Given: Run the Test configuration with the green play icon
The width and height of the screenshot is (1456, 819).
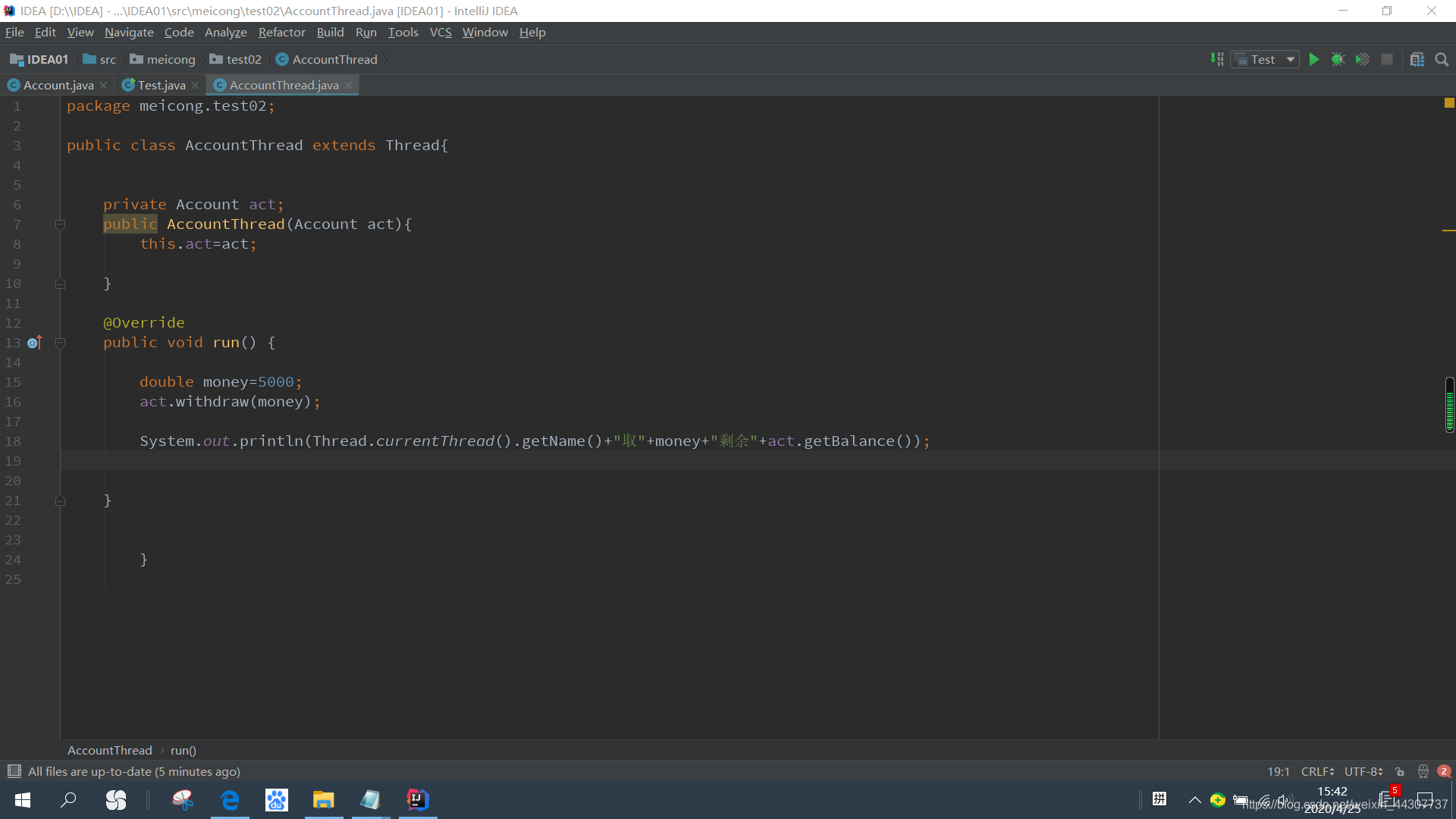Looking at the screenshot, I should click(1314, 59).
